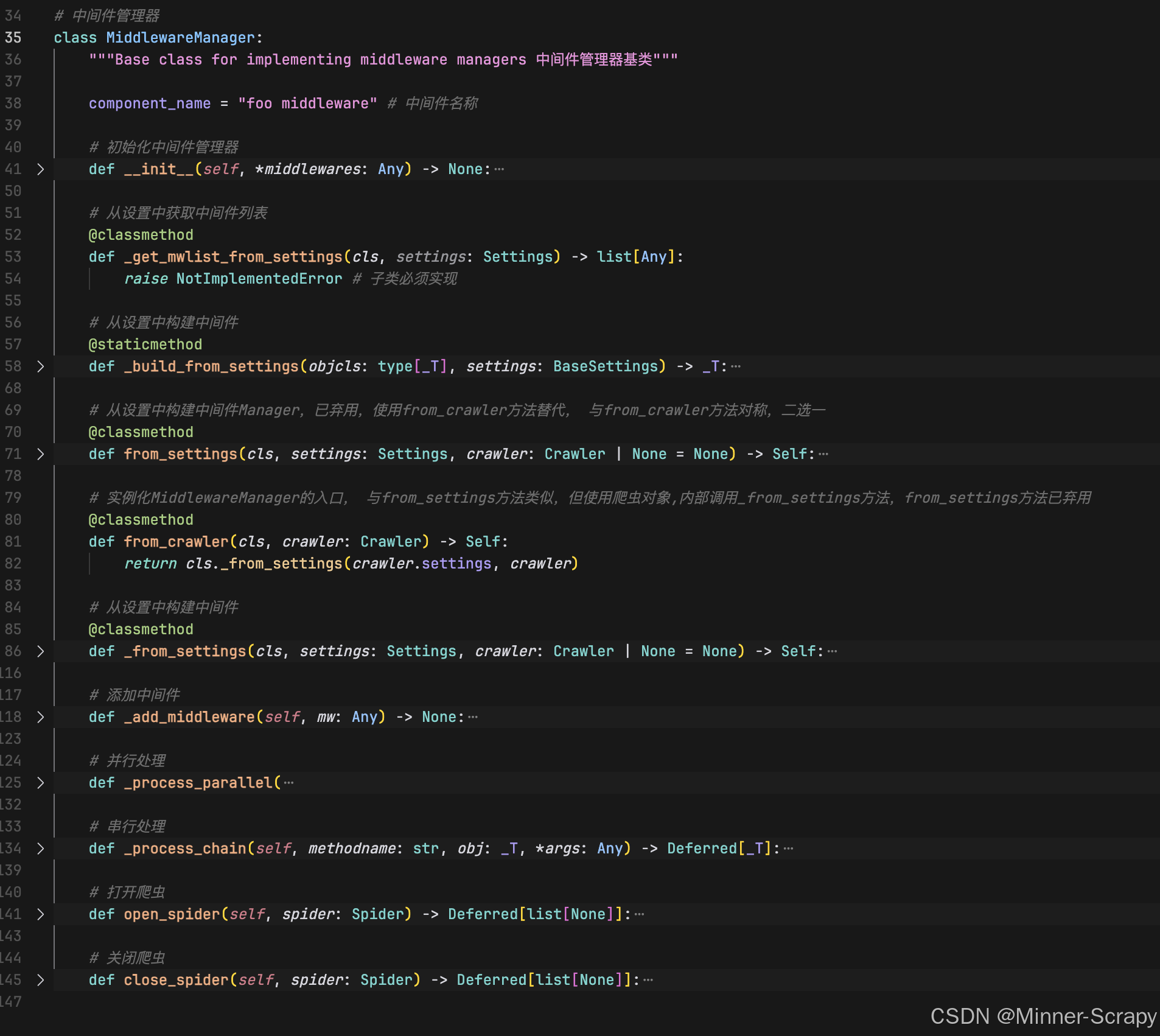Screen dimensions: 1160x1036
Task: Expand the from_settings method body
Action: pos(41,453)
